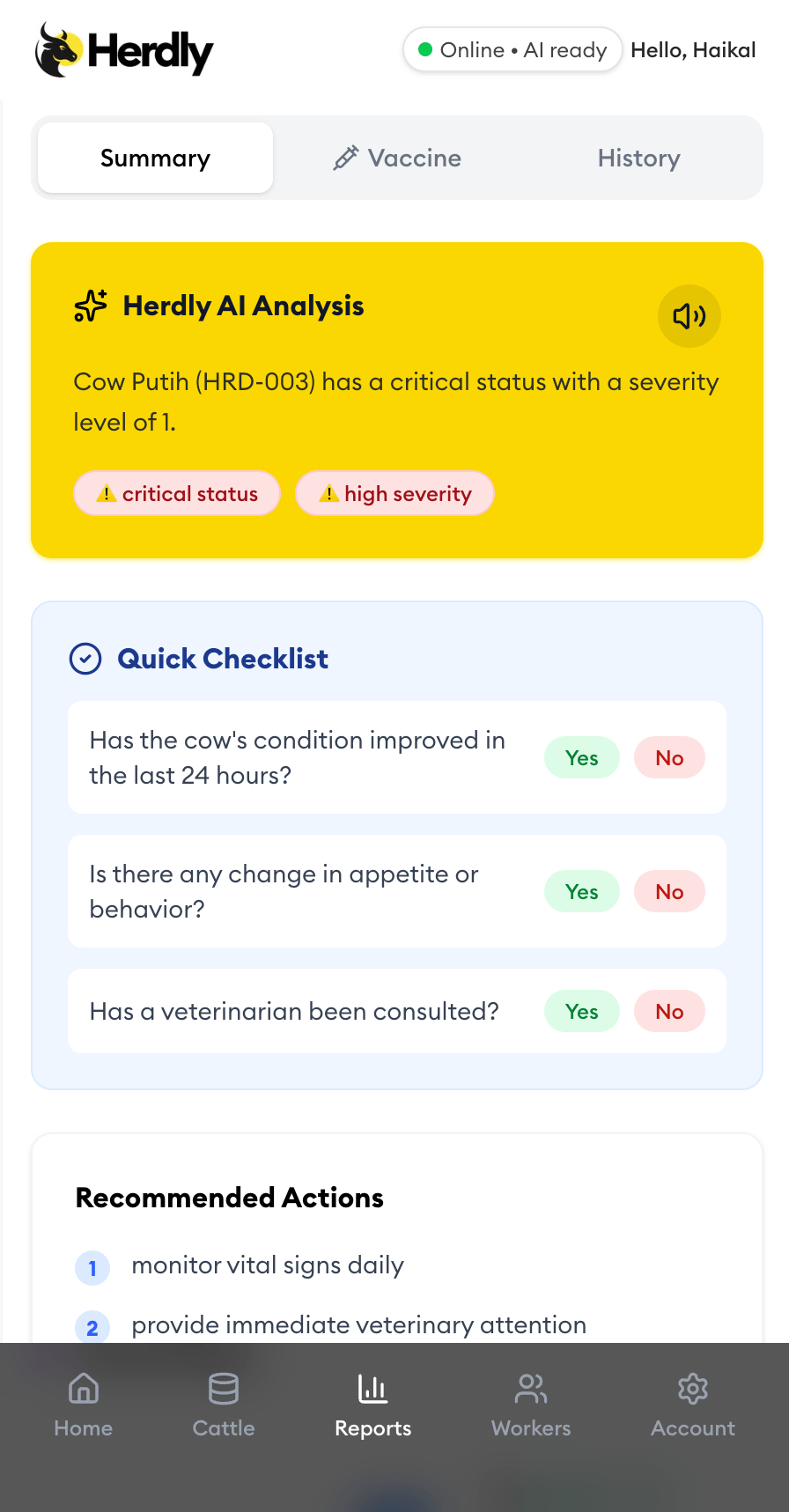Click the AI sparkle icon beside Herdly AI Analysis
The width and height of the screenshot is (789, 1512).
coord(91,306)
